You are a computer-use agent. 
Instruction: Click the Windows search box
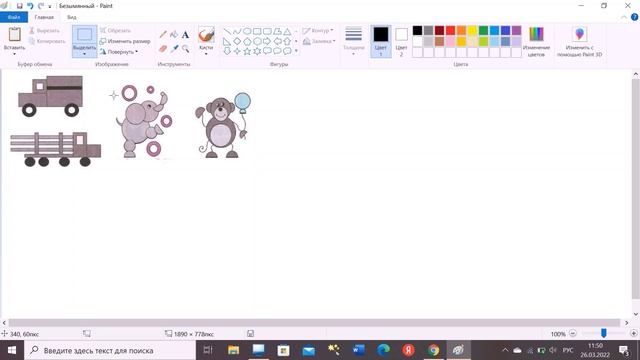click(x=110, y=350)
